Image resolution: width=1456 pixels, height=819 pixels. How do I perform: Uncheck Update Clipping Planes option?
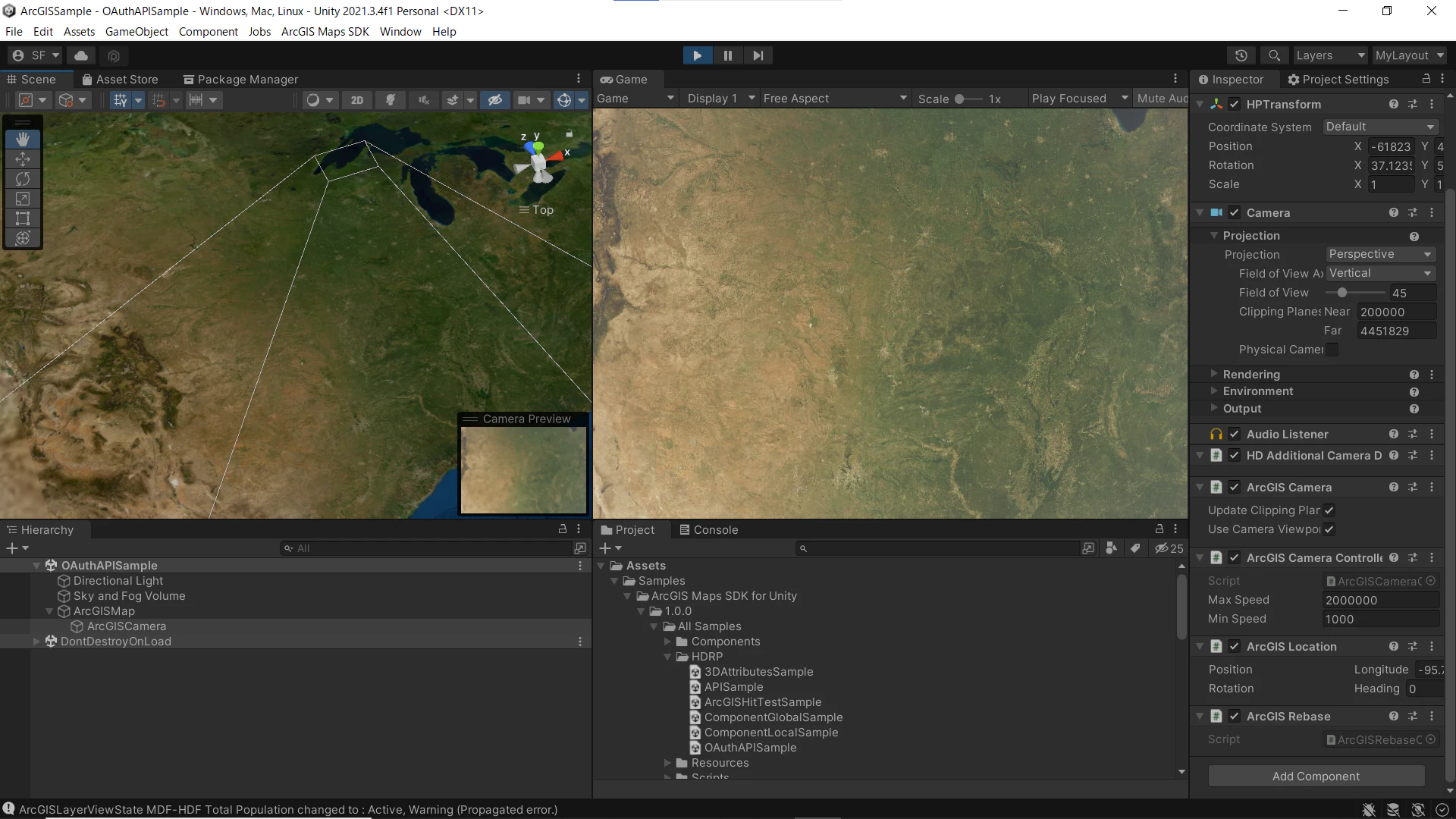(1329, 510)
